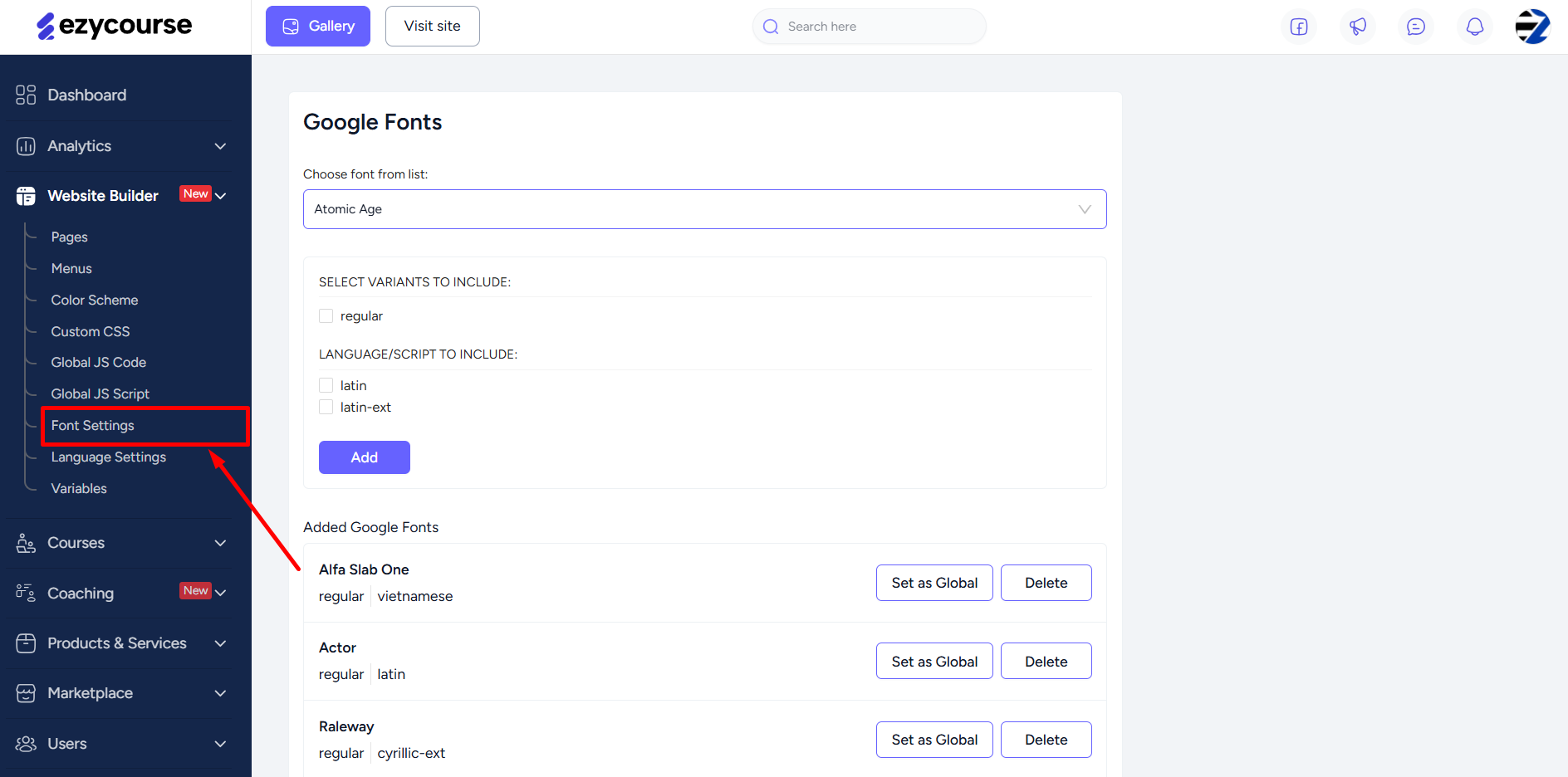Set Actor font as Global
The height and width of the screenshot is (777, 1568).
(934, 662)
